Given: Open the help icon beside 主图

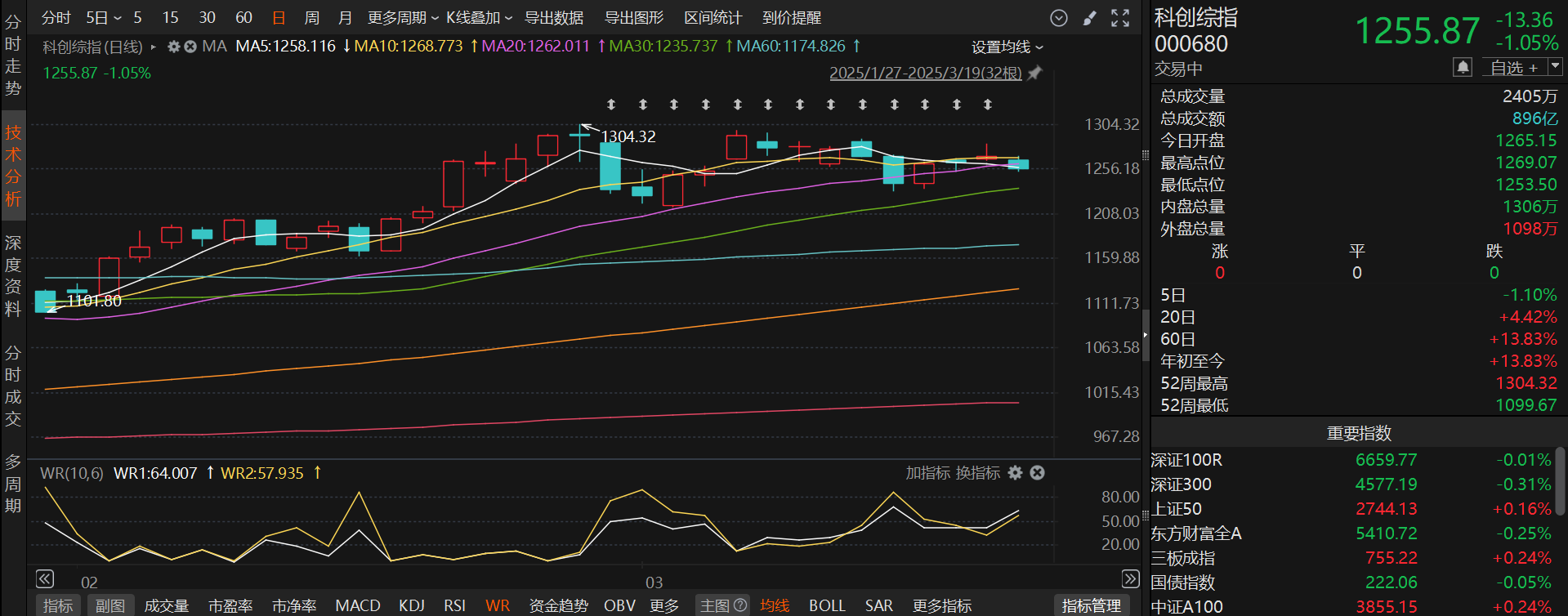Looking at the screenshot, I should pyautogui.click(x=740, y=605).
